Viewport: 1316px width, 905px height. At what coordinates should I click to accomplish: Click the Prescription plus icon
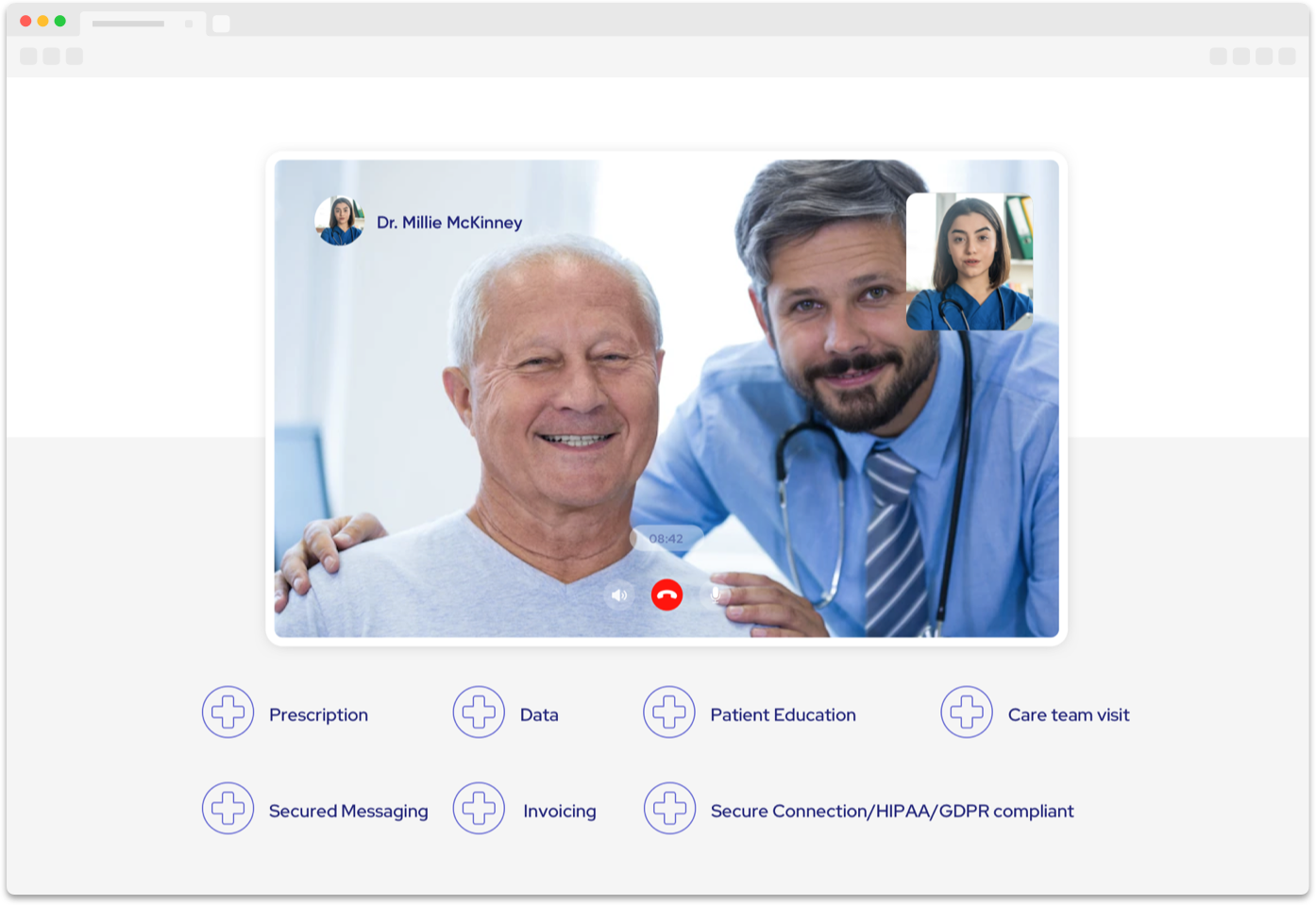228,712
